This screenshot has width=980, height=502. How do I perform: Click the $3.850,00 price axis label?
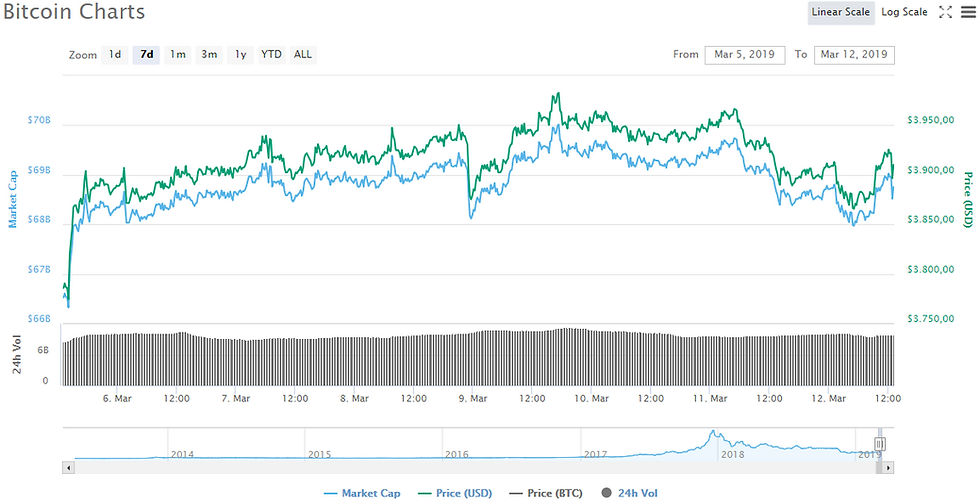pos(931,219)
